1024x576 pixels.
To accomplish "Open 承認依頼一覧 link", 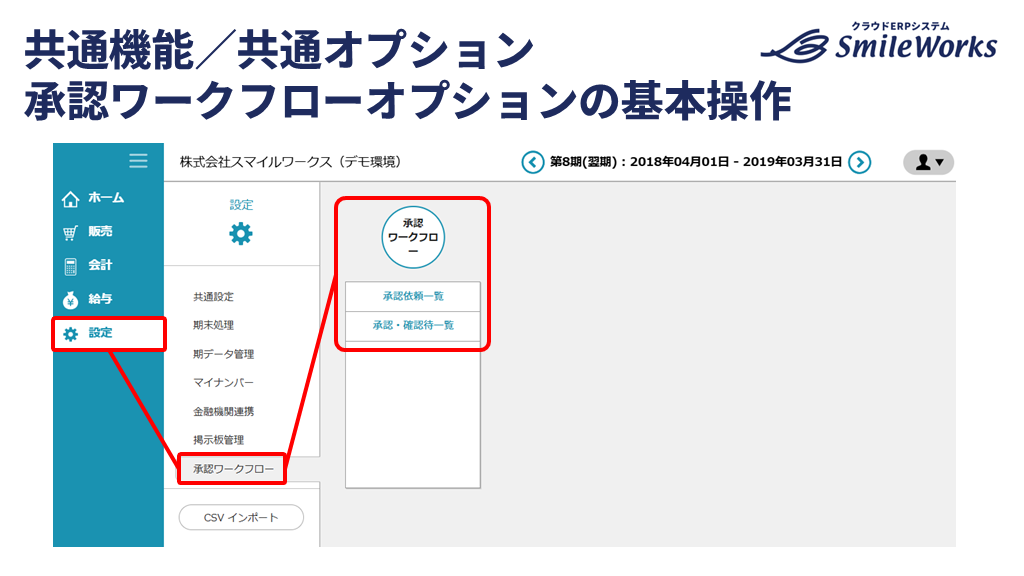I will [413, 296].
